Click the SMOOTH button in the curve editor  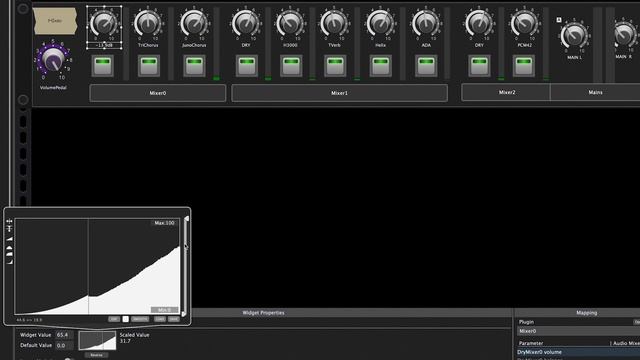tap(140, 319)
